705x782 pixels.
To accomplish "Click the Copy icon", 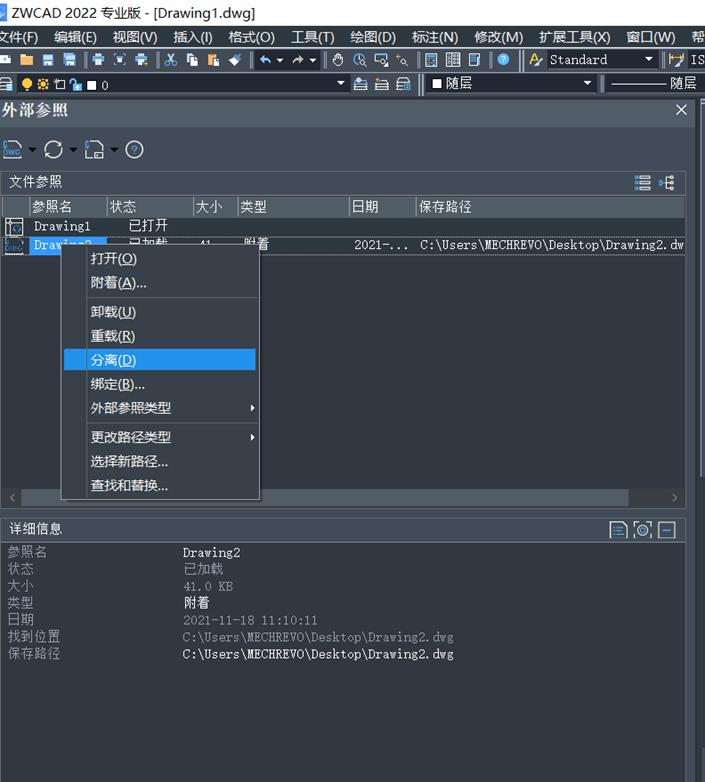I will tap(192, 60).
